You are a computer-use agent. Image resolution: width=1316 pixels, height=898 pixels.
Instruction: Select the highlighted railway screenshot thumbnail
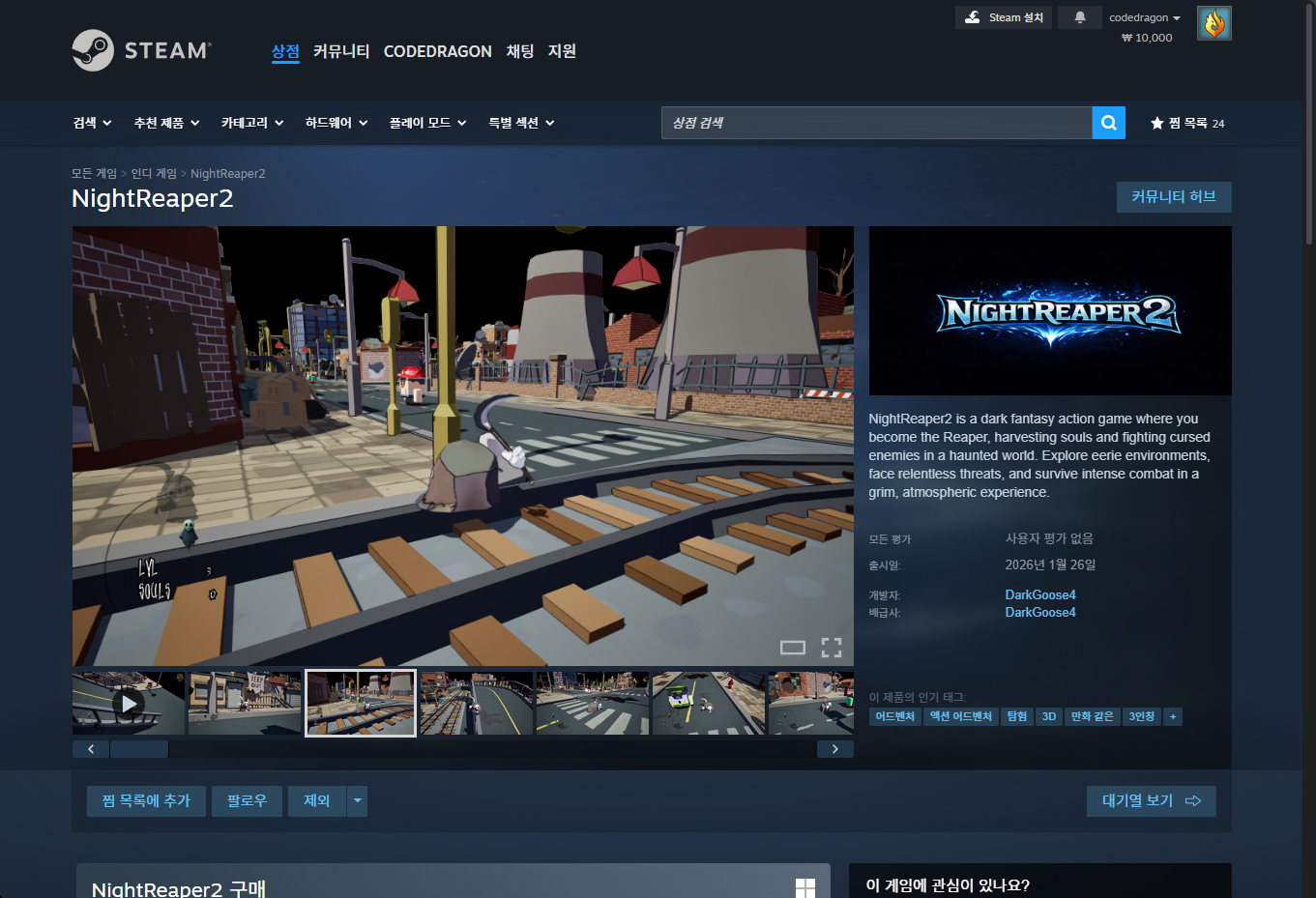(361, 703)
